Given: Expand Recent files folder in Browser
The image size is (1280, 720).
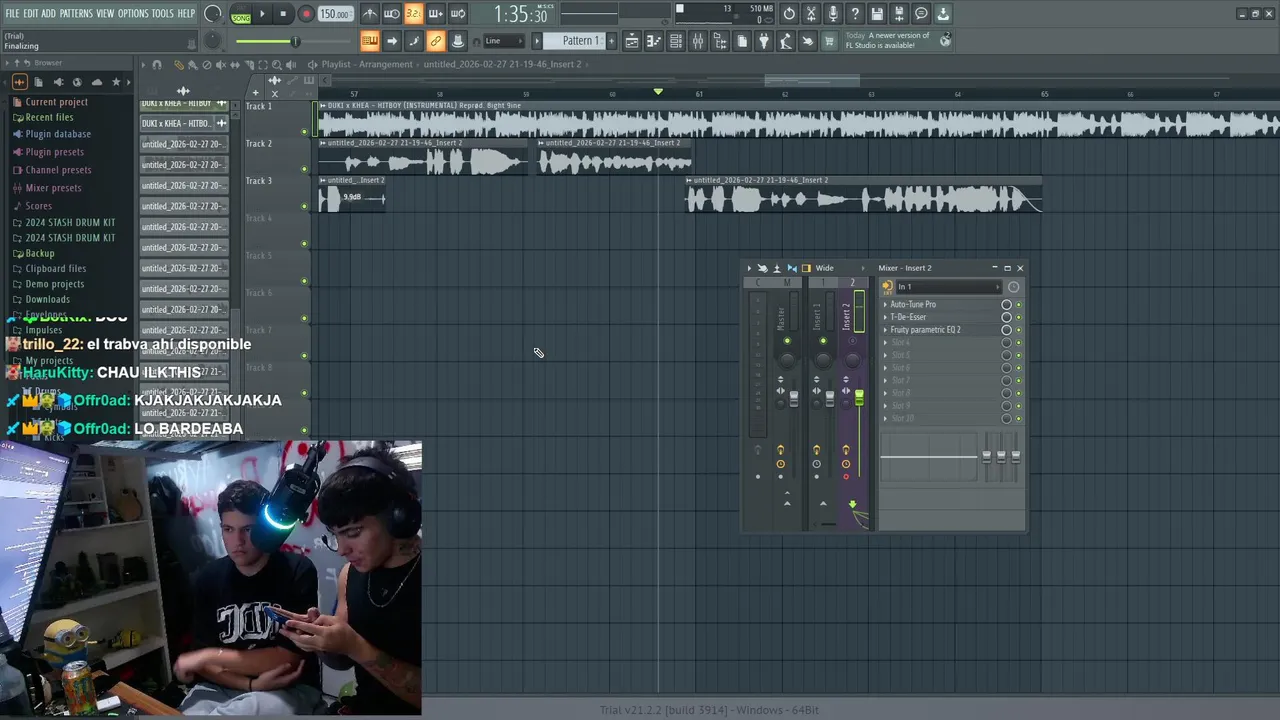Looking at the screenshot, I should [x=49, y=117].
